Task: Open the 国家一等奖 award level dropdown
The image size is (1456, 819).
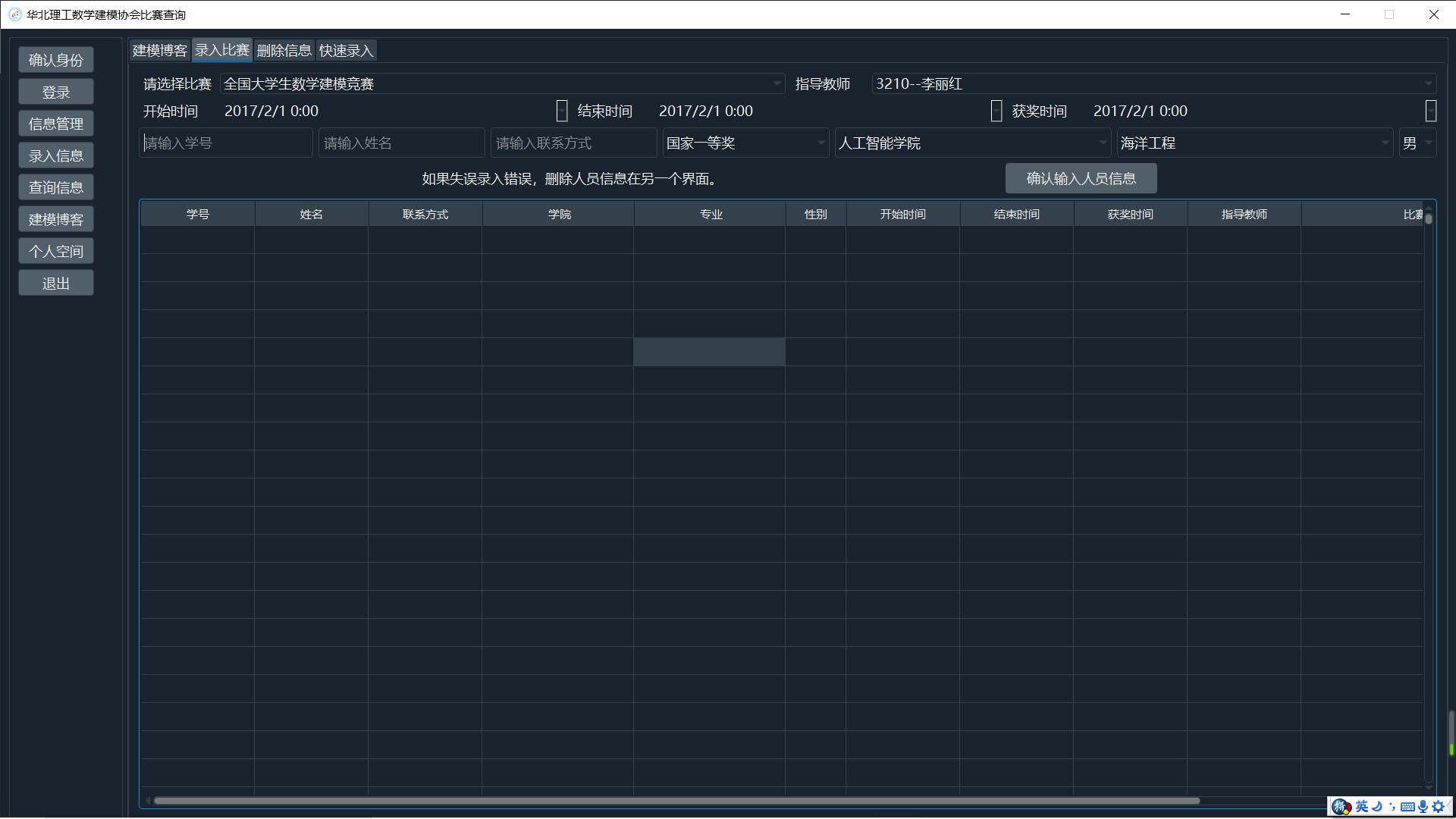Action: (820, 143)
